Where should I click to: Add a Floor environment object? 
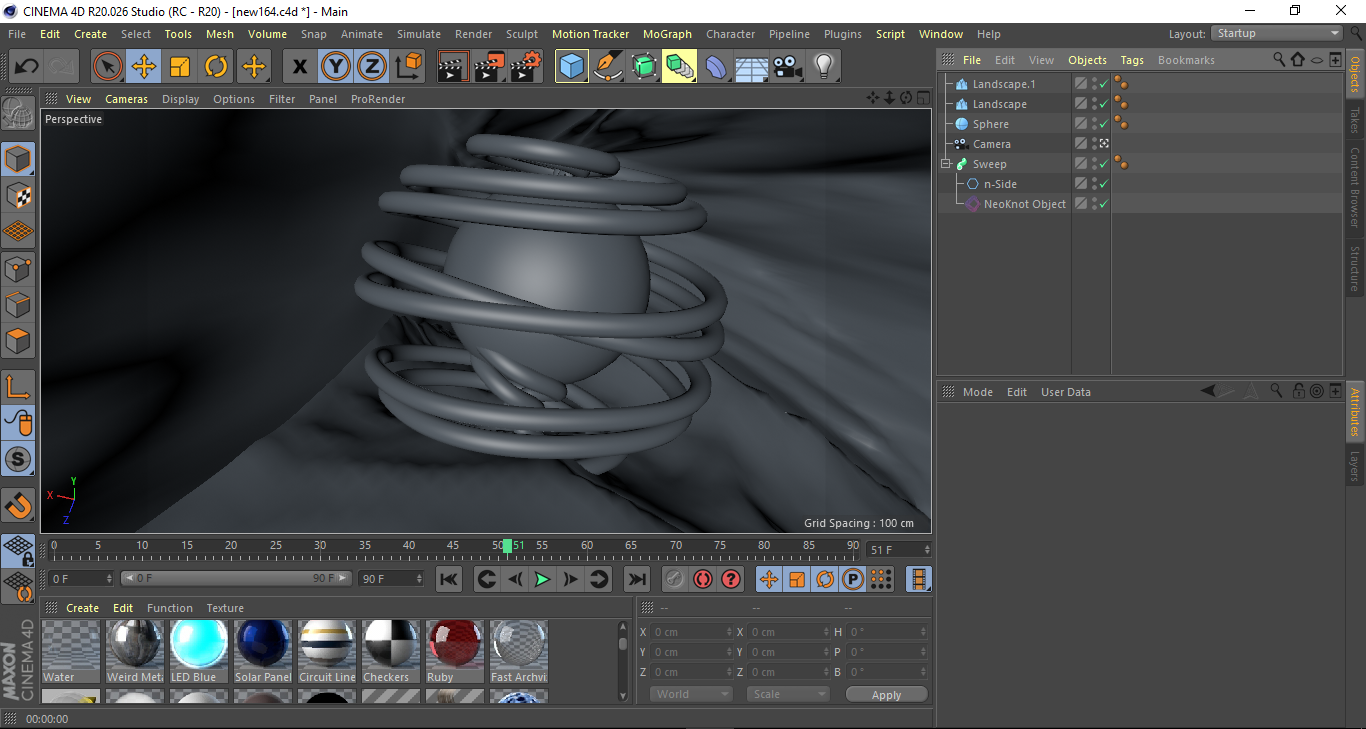click(751, 67)
